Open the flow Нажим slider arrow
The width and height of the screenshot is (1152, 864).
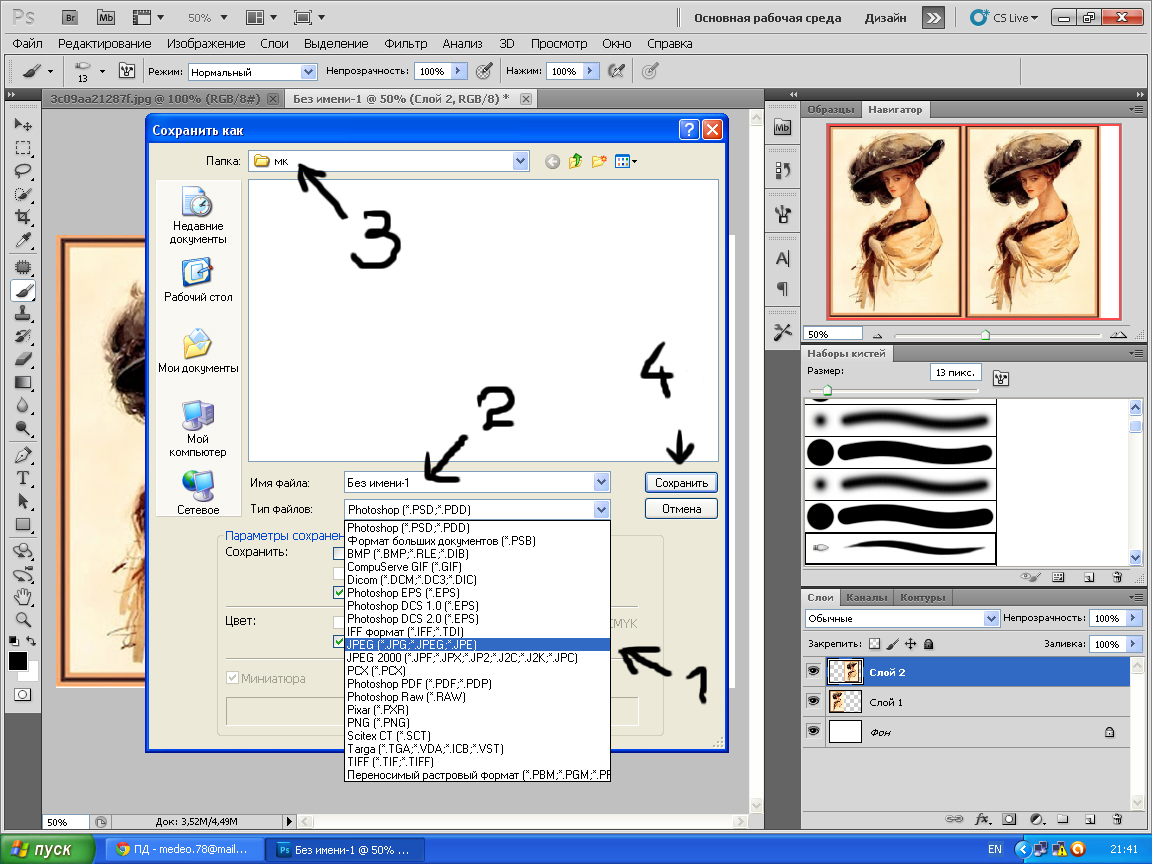coord(590,71)
